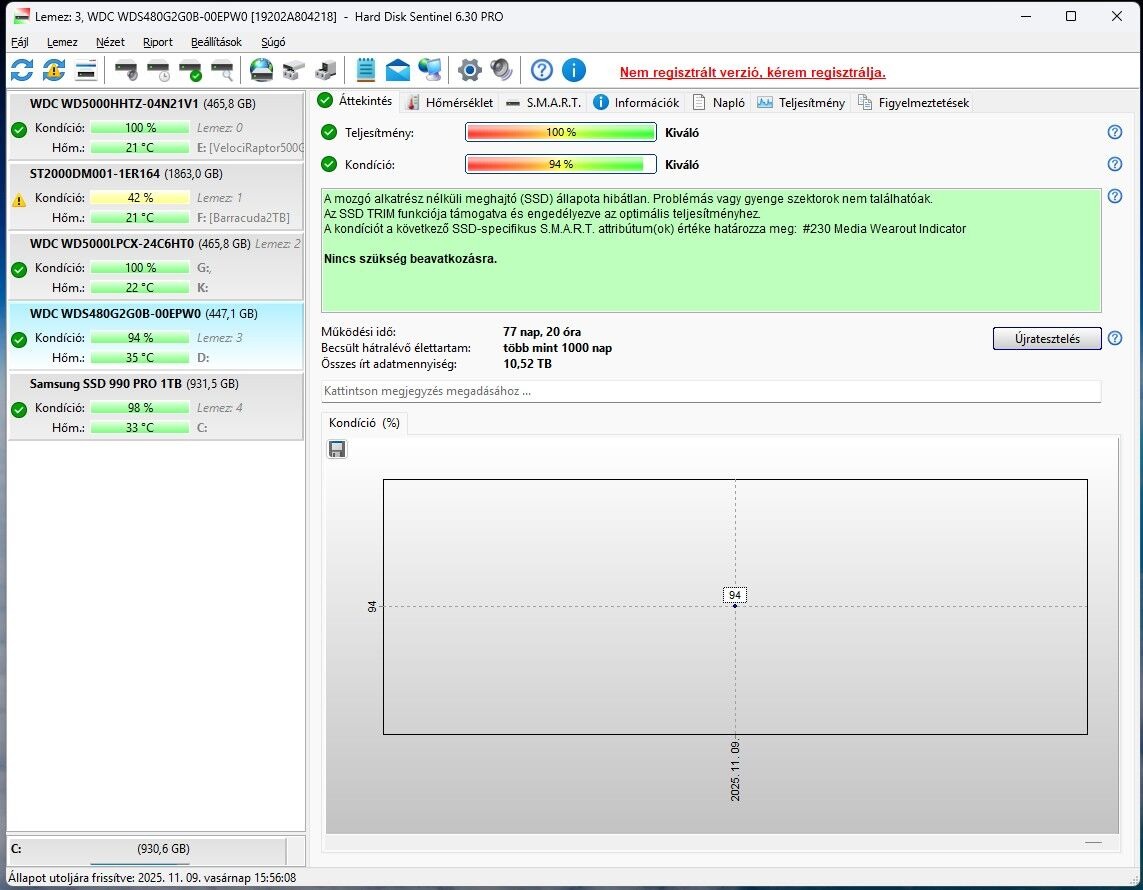Click the disk with magnifier toolbar icon
1143x890 pixels.
click(222, 71)
